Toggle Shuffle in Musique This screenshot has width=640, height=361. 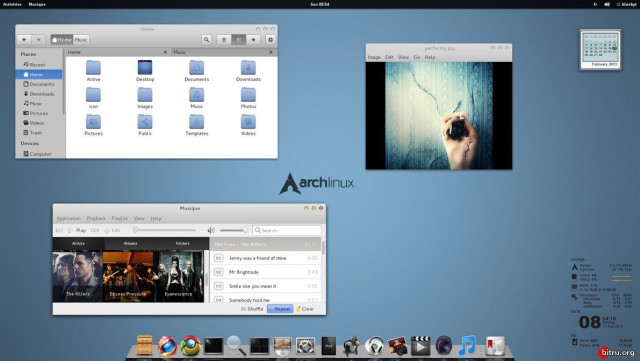click(252, 309)
